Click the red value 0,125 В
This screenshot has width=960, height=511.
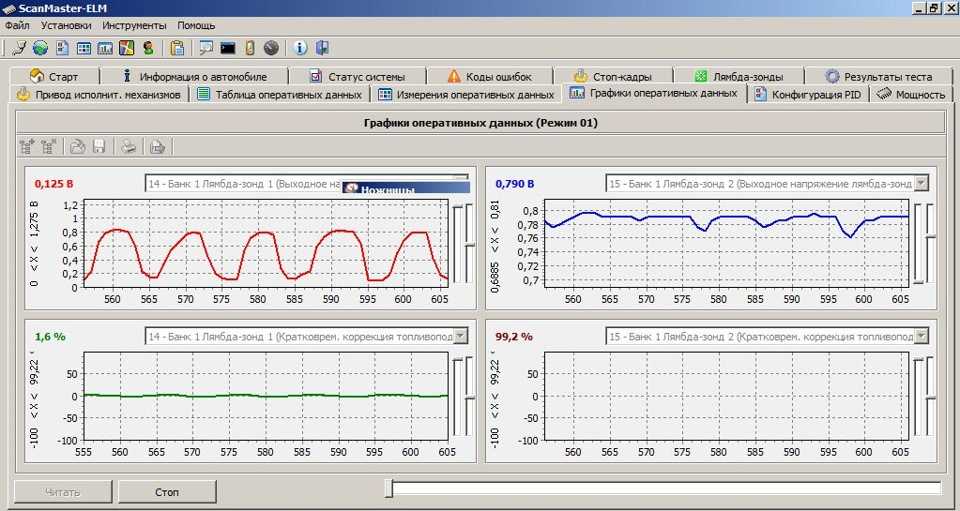(x=54, y=184)
